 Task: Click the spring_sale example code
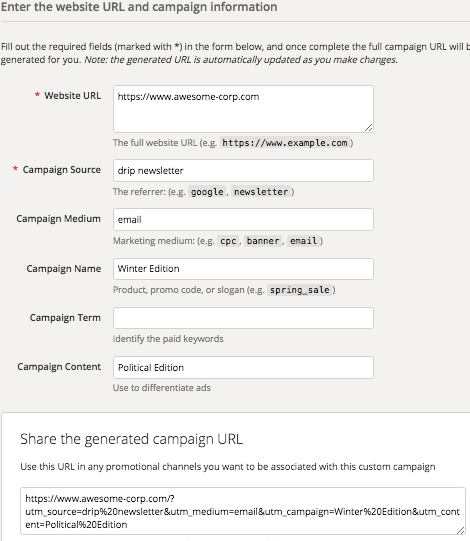[300, 290]
